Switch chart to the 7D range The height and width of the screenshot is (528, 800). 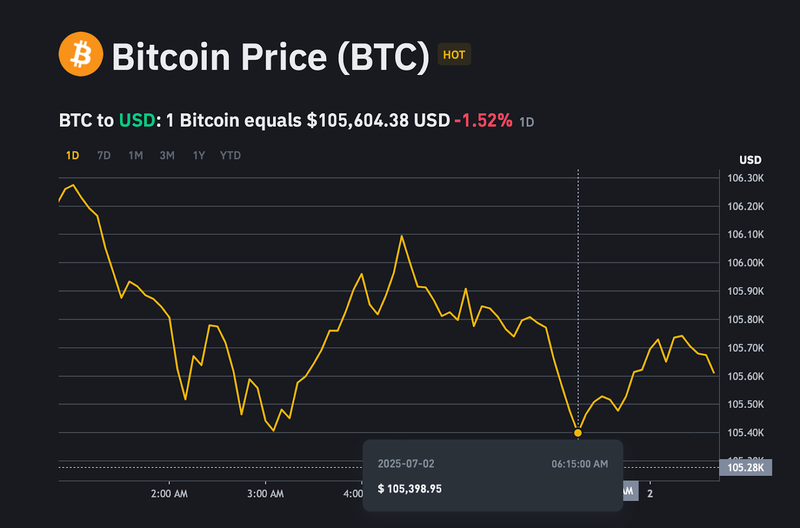click(x=104, y=155)
